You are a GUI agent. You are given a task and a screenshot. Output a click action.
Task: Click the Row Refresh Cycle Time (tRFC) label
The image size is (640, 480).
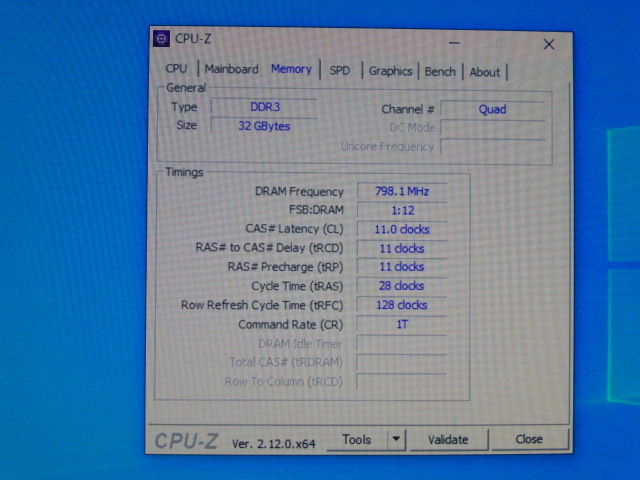[262, 305]
